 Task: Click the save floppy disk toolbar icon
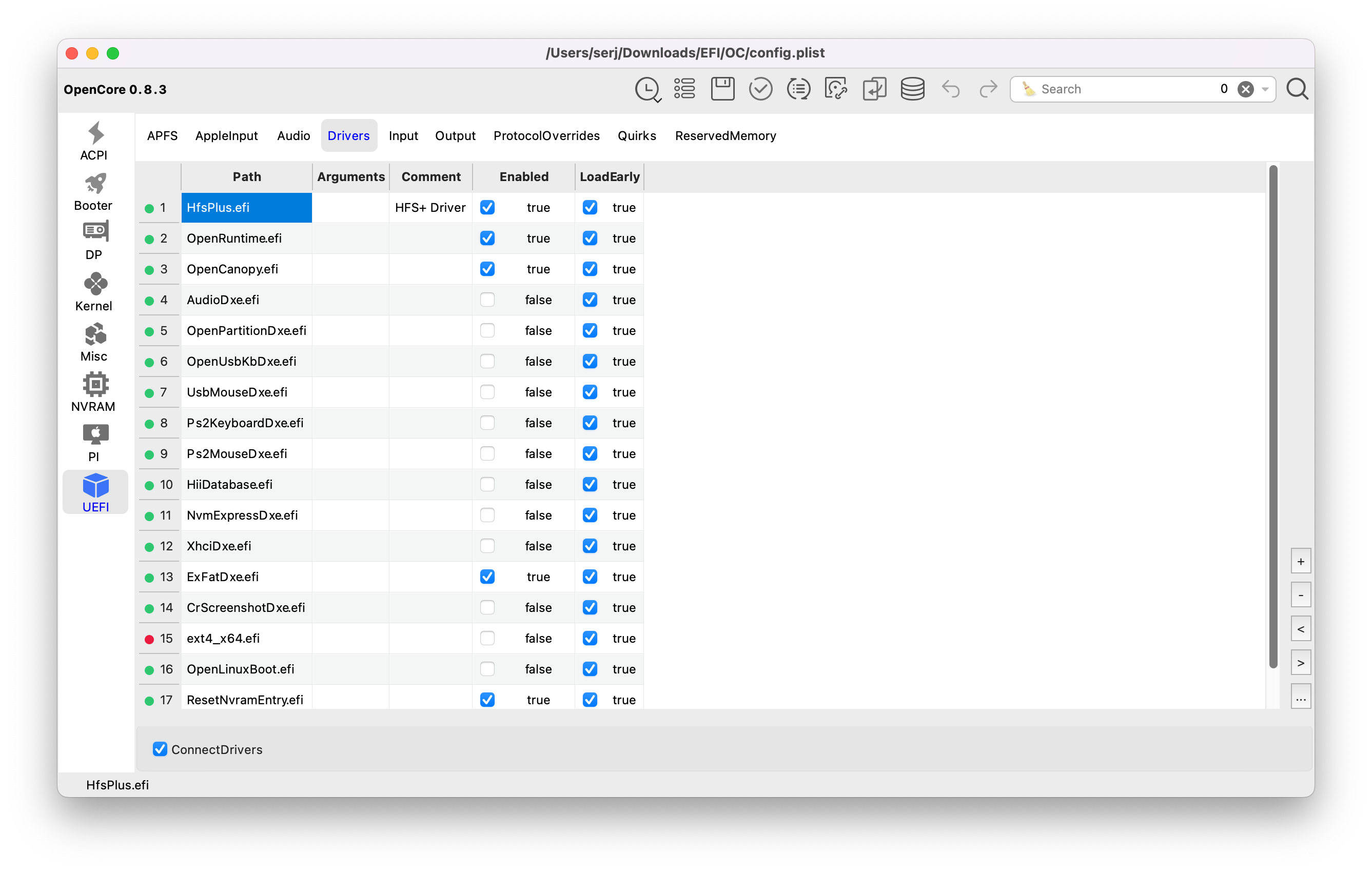(x=722, y=89)
